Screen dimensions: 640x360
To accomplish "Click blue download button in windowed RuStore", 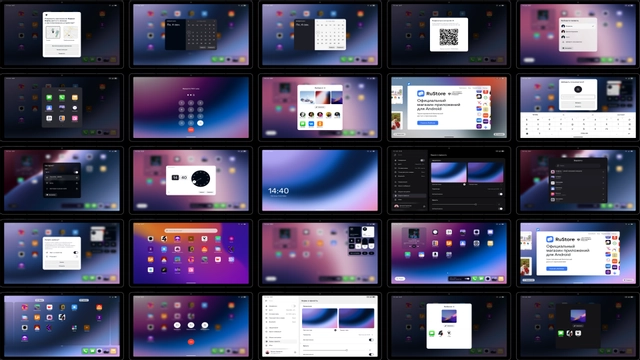I will click(557, 269).
